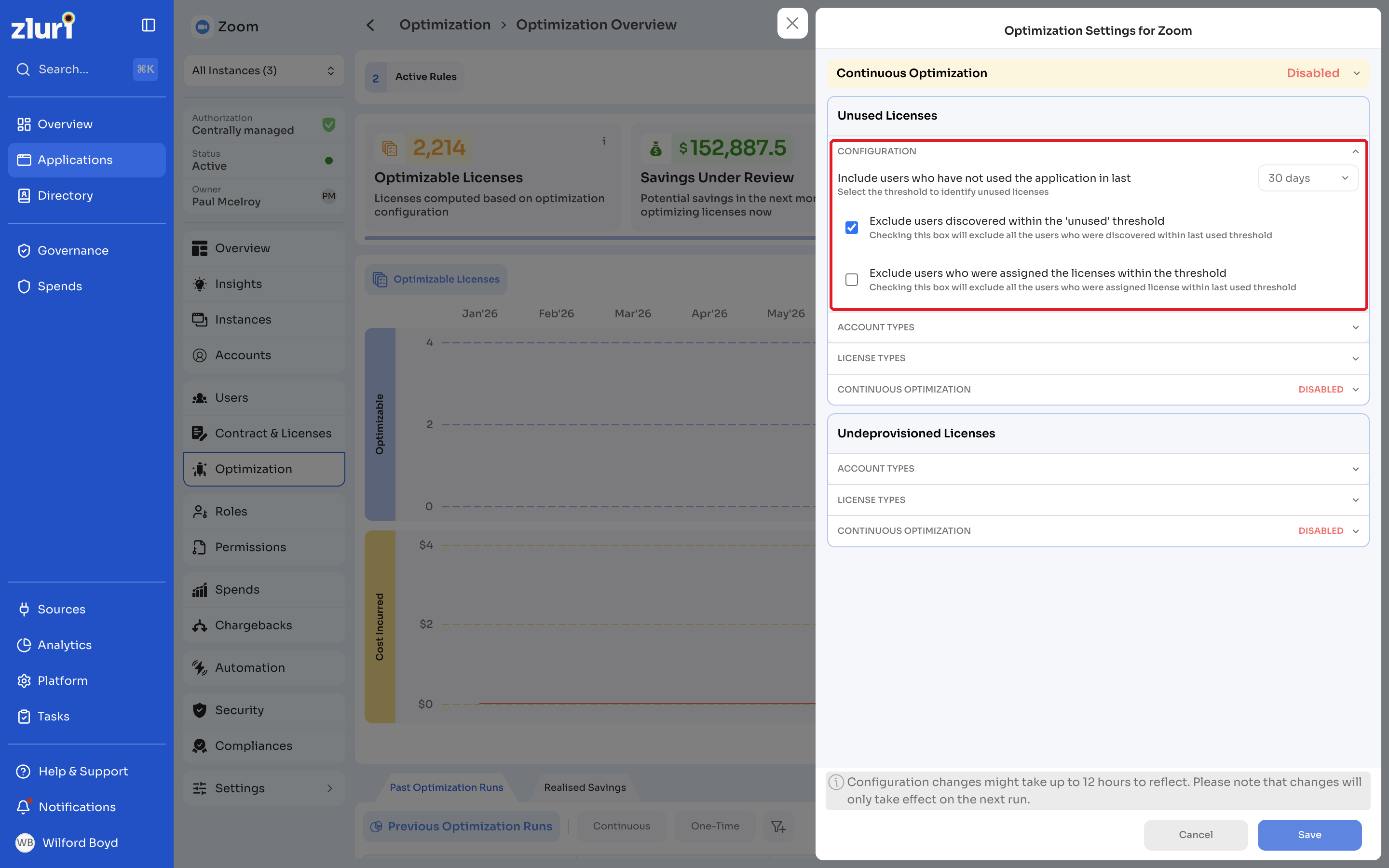Click the Notifications bell icon
1389x868 pixels.
pos(24,807)
